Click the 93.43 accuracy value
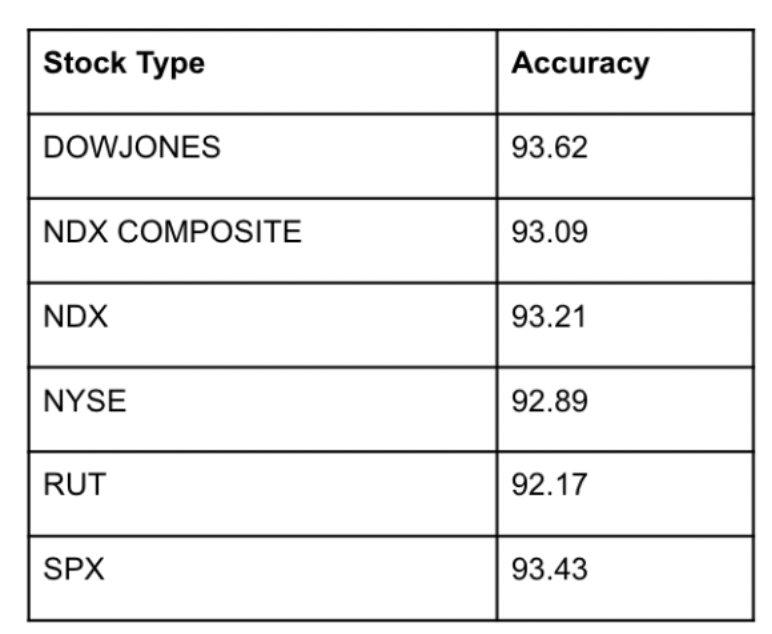The width and height of the screenshot is (772, 634). (x=549, y=570)
